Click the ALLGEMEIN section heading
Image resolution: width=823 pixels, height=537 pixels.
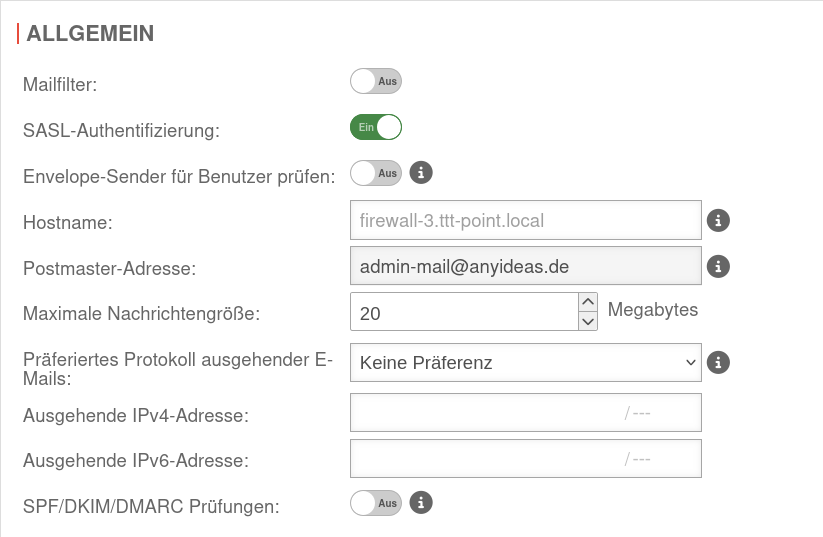90,33
